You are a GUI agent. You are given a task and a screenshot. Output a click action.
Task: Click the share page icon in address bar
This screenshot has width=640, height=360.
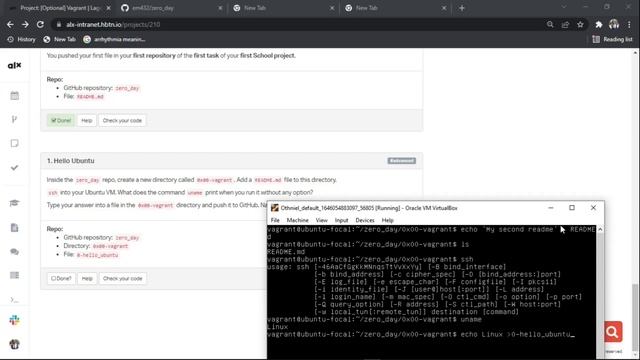565,24
